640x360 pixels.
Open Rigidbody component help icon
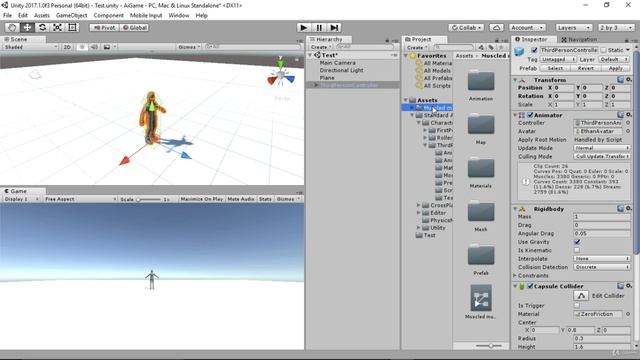pos(620,209)
